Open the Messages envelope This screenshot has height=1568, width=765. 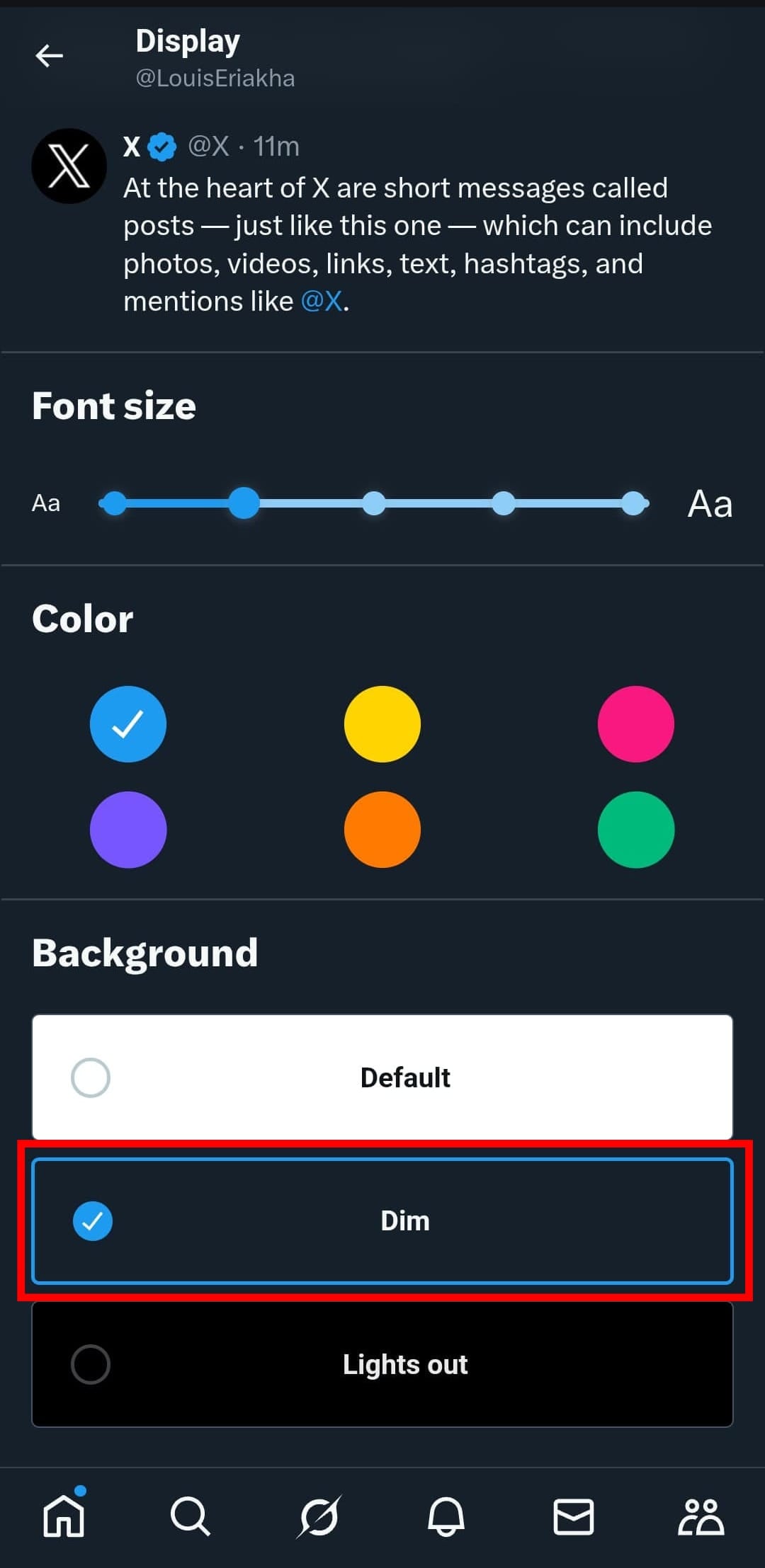point(573,1516)
